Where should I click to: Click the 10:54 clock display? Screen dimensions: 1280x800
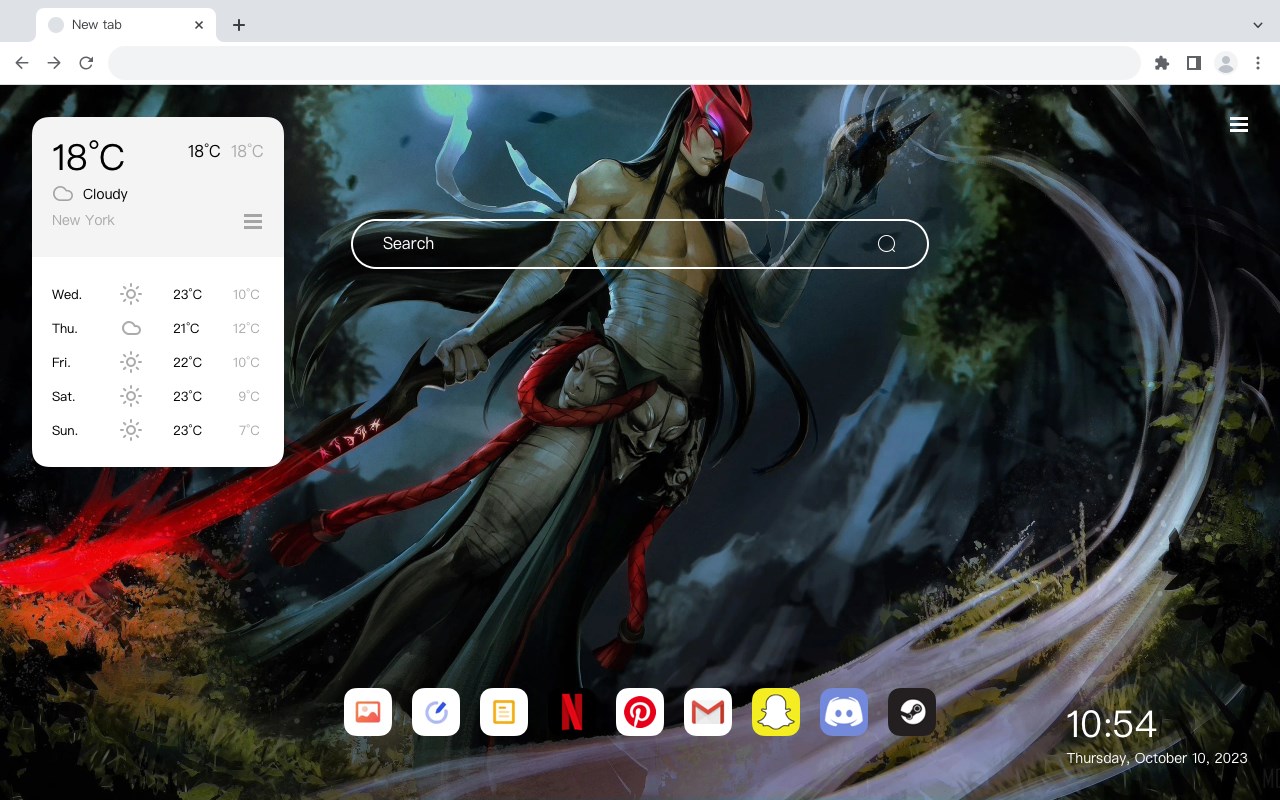[x=1111, y=724]
